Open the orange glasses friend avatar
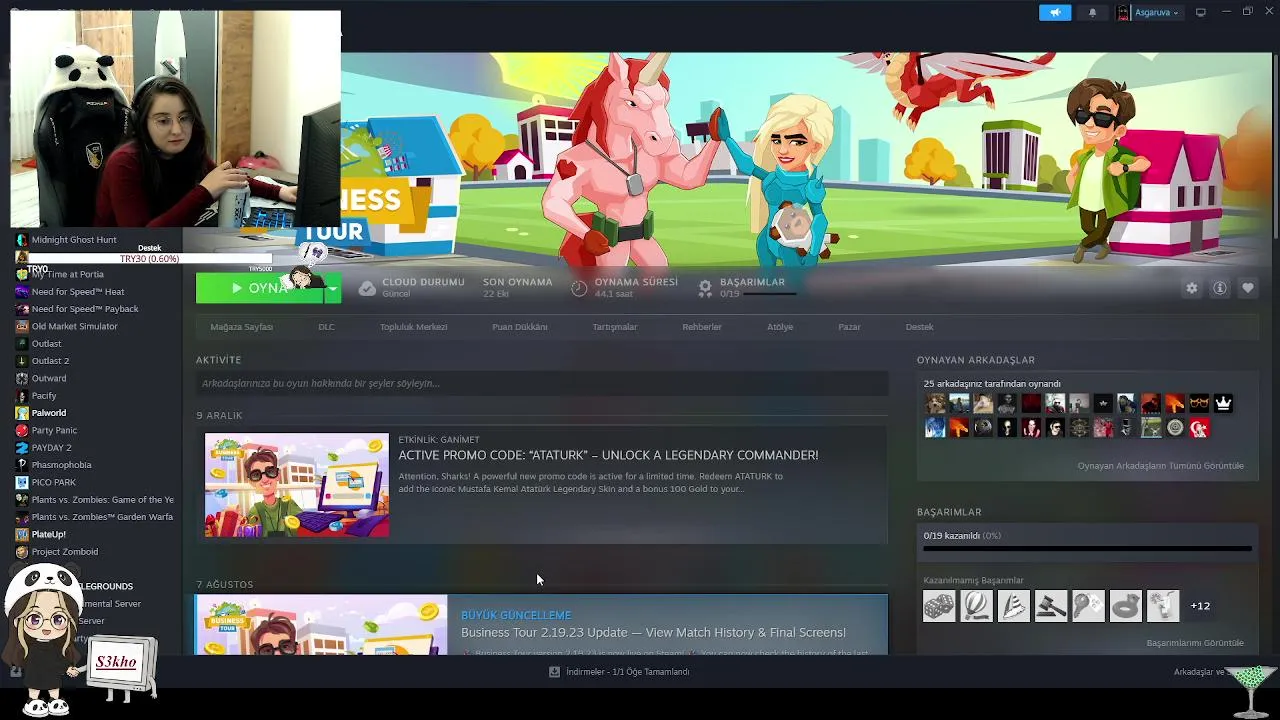The width and height of the screenshot is (1280, 720). (1199, 404)
